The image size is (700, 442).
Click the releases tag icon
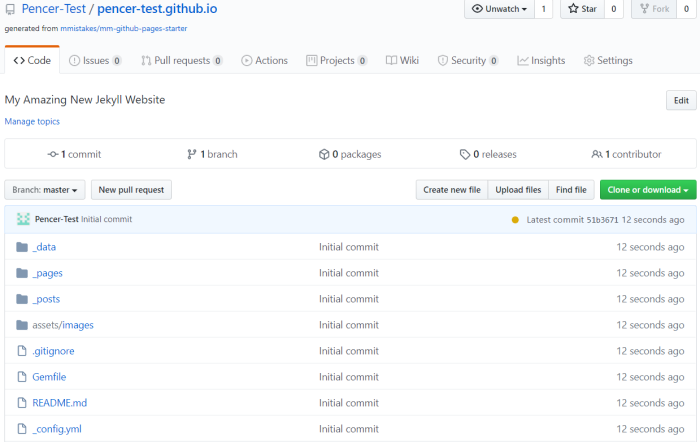pyautogui.click(x=465, y=154)
